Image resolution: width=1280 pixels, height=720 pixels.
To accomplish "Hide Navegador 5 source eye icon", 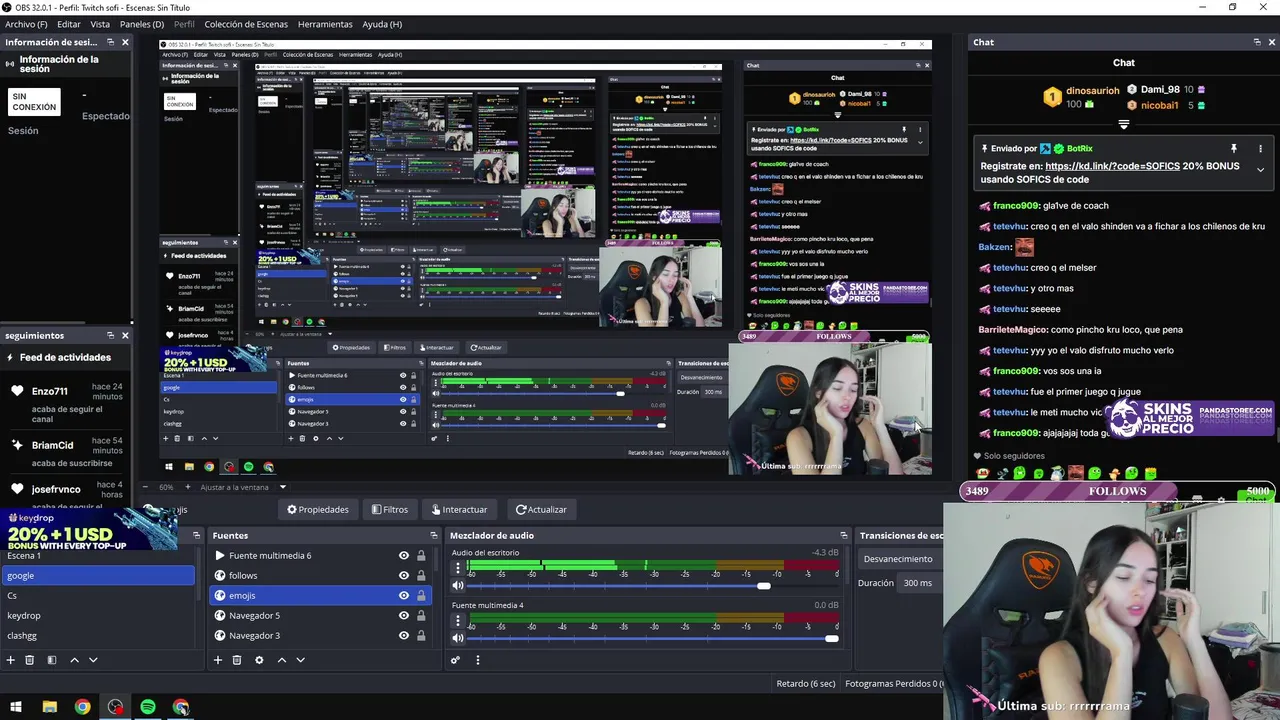I will 404,616.
